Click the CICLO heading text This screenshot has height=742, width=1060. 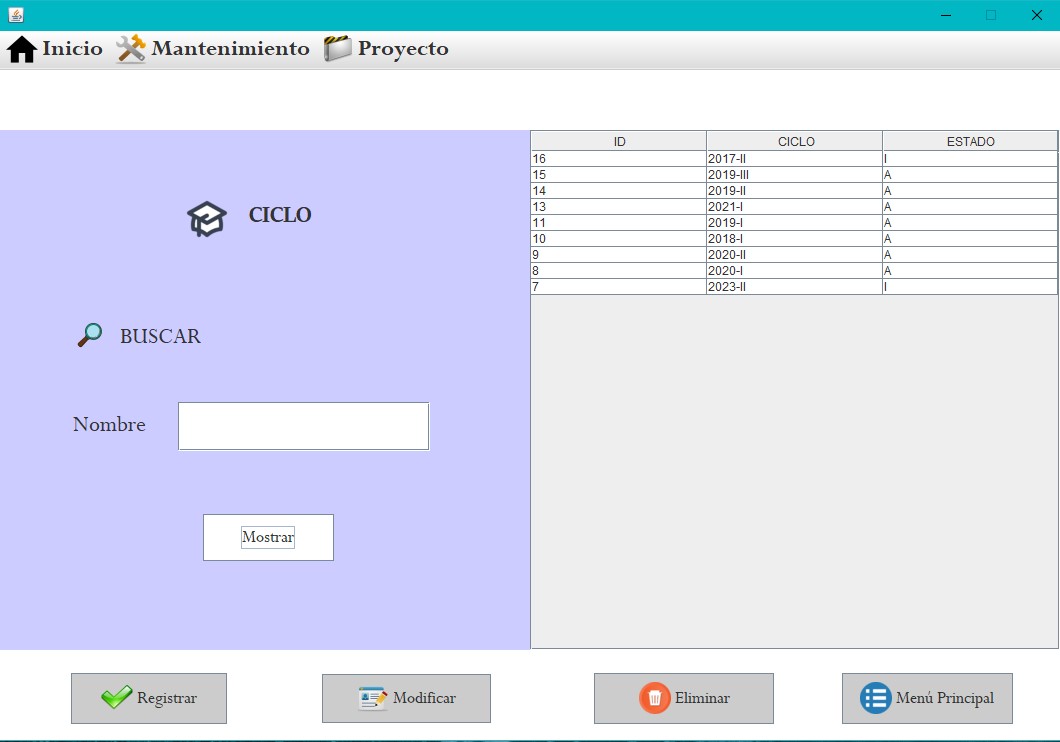tap(280, 215)
